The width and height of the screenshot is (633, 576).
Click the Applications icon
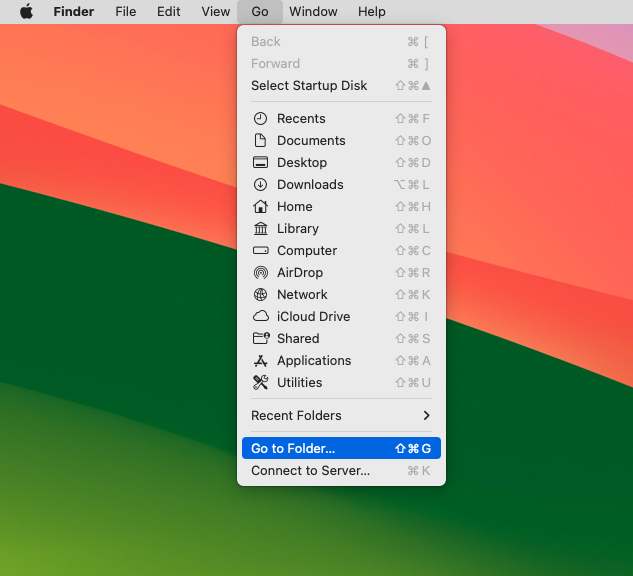tap(260, 360)
